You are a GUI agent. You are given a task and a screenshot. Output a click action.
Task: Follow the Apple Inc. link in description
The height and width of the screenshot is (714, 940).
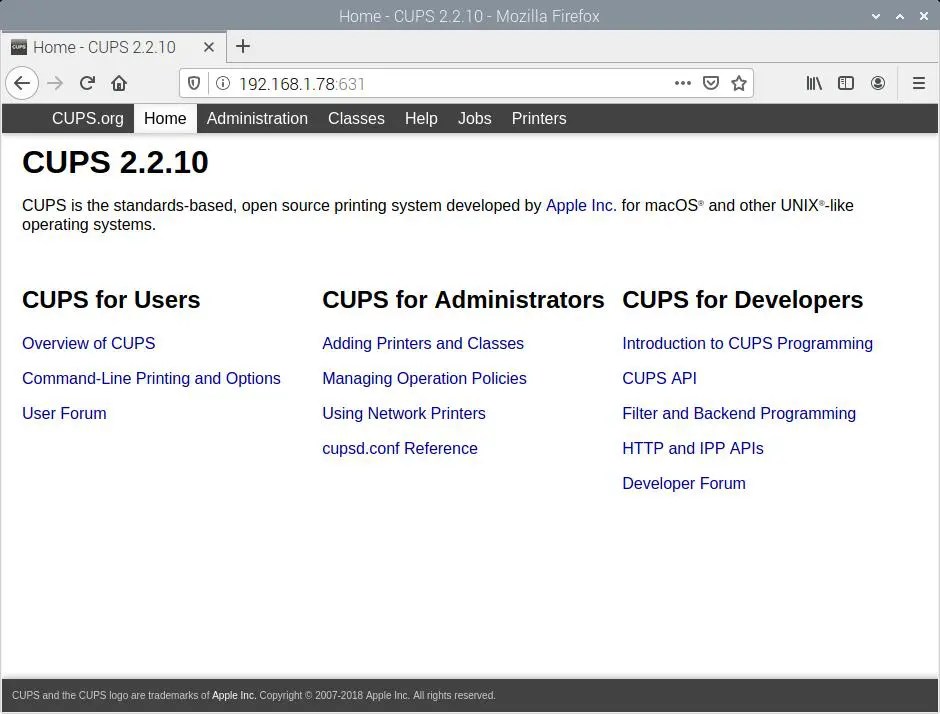[x=581, y=205]
